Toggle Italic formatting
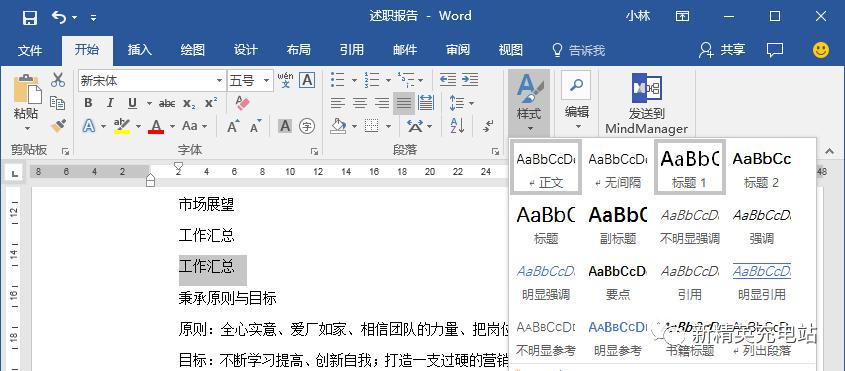Screen dimensions: 845x371 pos(110,103)
